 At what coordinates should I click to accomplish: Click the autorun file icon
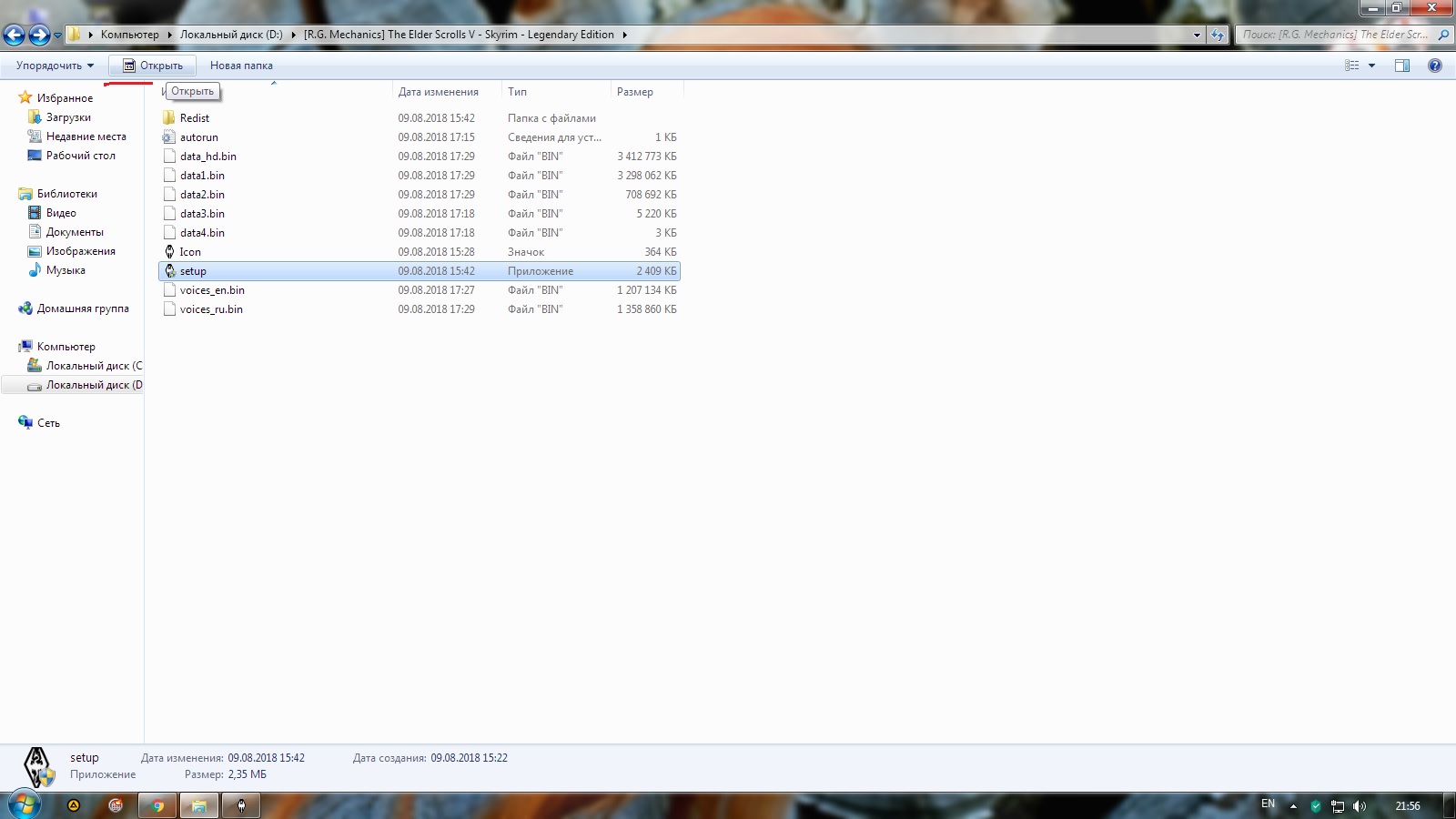click(169, 136)
